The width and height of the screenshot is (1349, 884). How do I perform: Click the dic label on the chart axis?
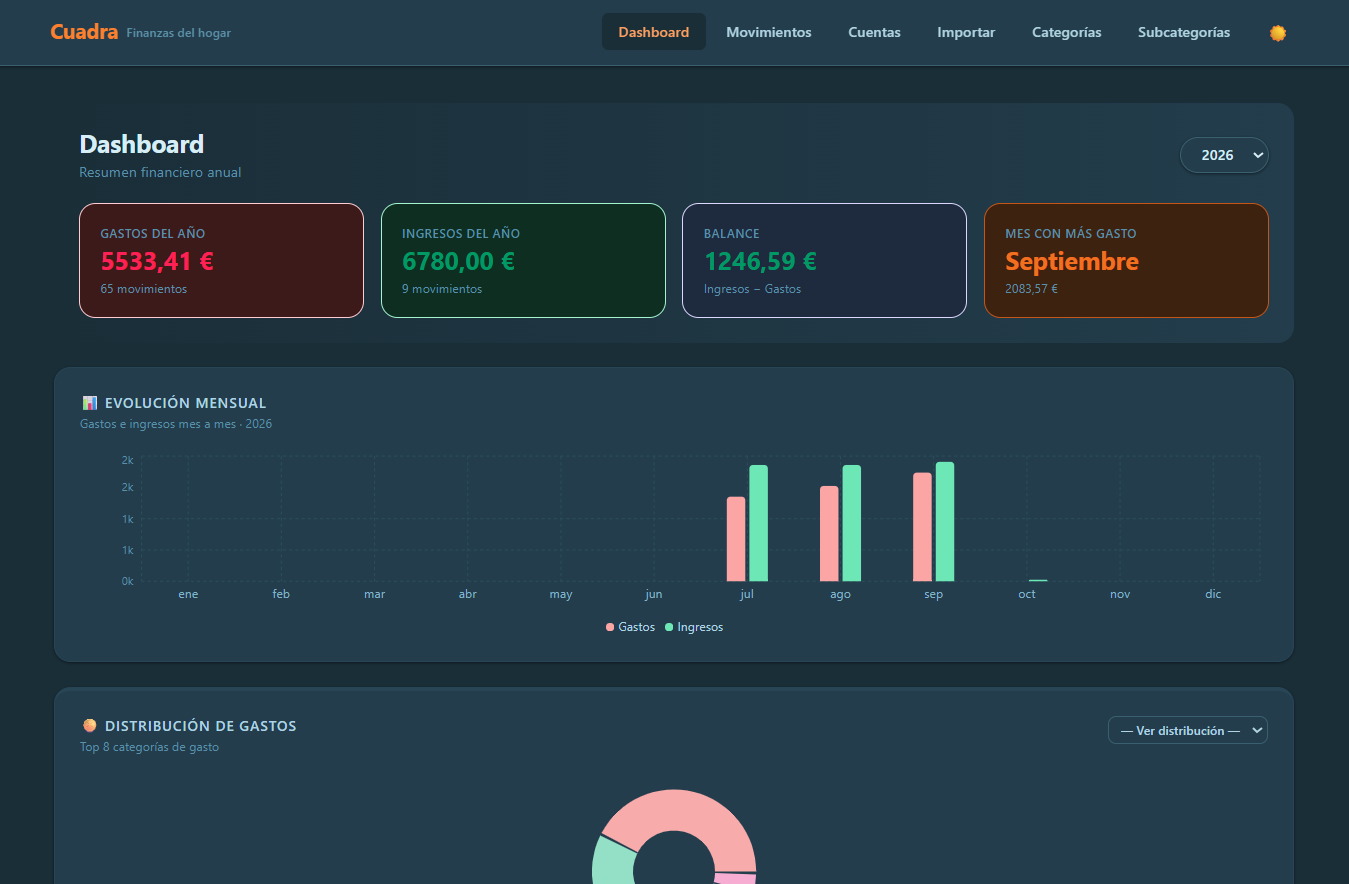click(1213, 594)
